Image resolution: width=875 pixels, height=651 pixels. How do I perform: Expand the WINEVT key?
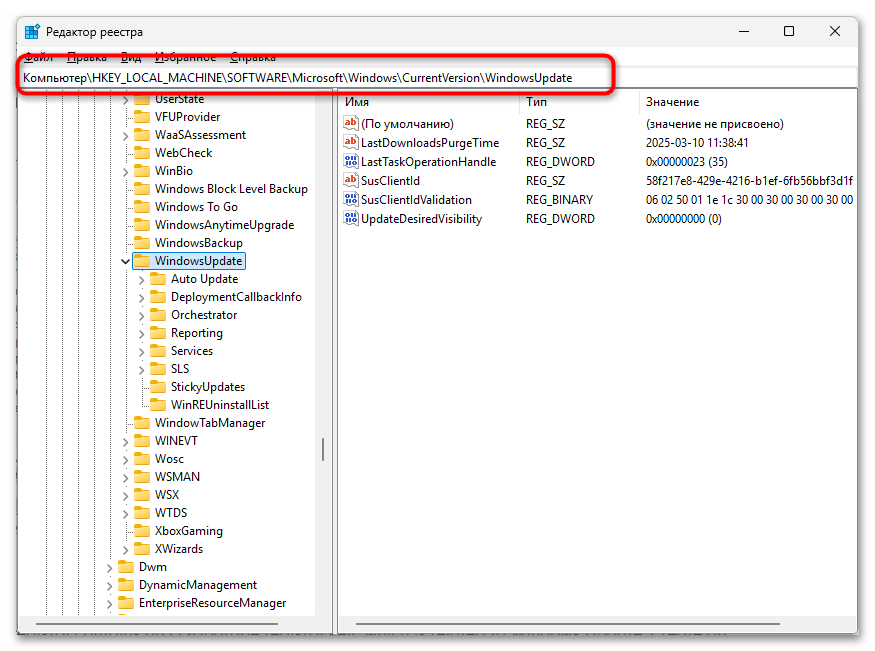[x=126, y=442]
